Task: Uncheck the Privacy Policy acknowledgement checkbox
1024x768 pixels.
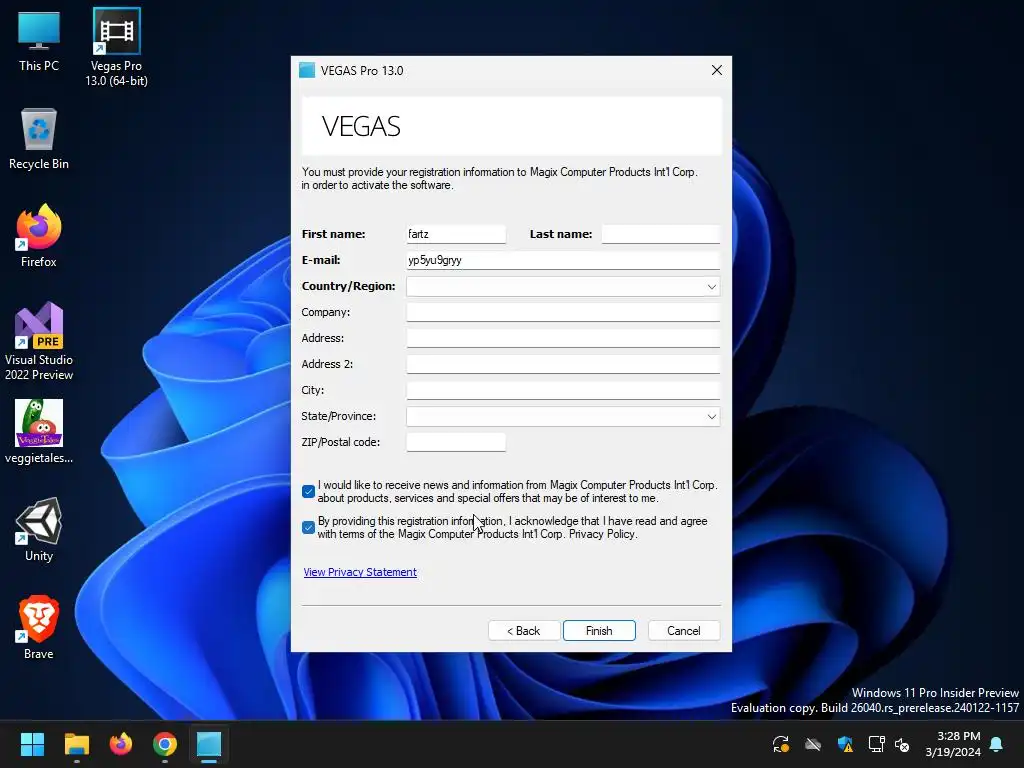Action: point(308,527)
